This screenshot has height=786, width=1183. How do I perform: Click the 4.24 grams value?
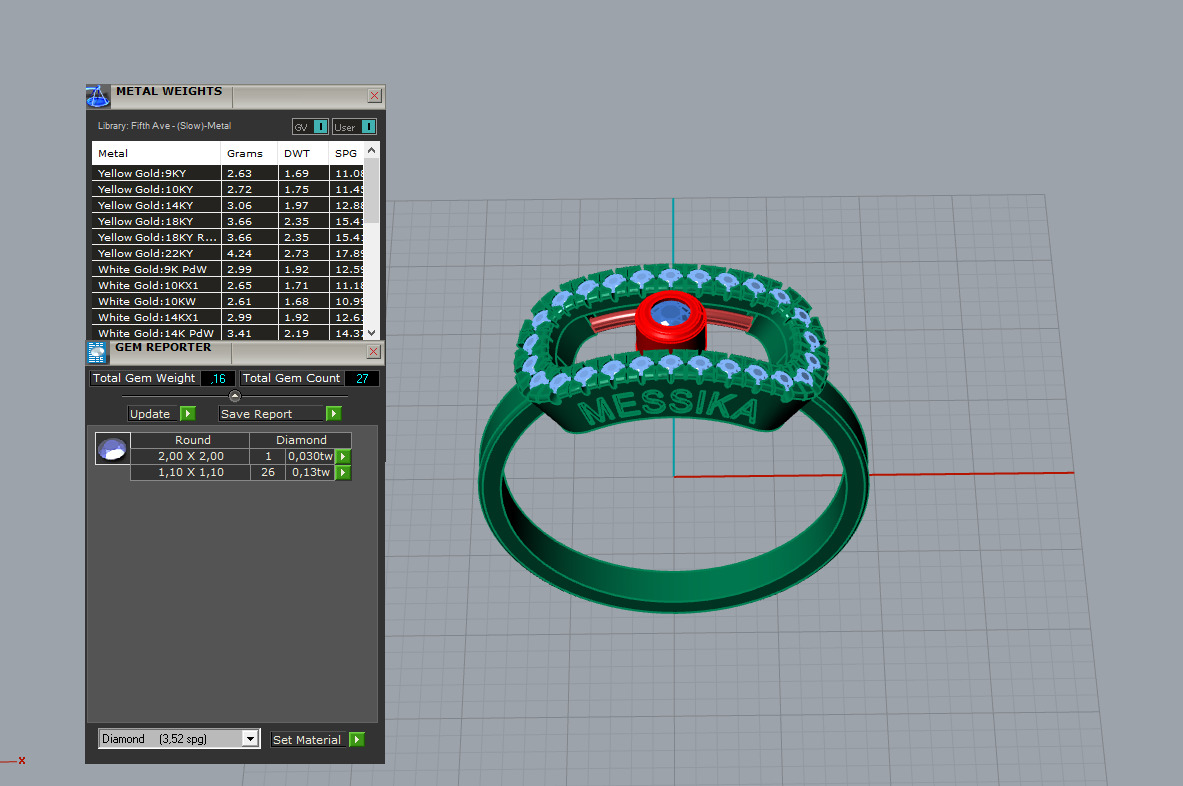[239, 253]
